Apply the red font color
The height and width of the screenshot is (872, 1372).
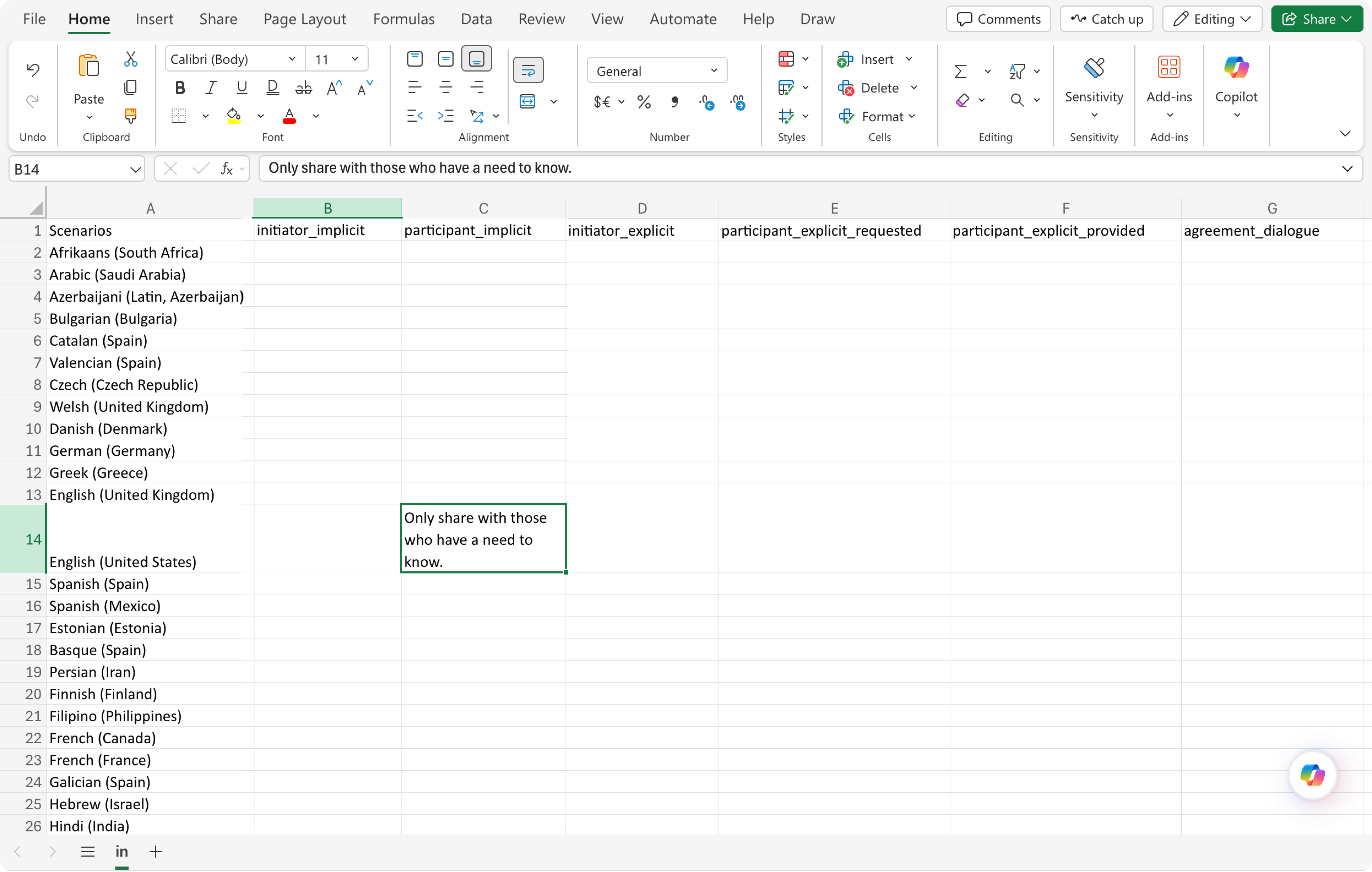pyautogui.click(x=289, y=116)
